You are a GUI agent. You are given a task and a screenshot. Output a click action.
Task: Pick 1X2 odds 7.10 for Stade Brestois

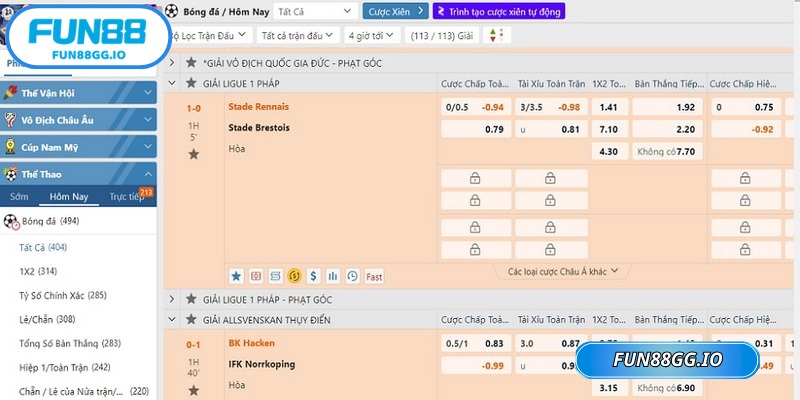pos(609,129)
